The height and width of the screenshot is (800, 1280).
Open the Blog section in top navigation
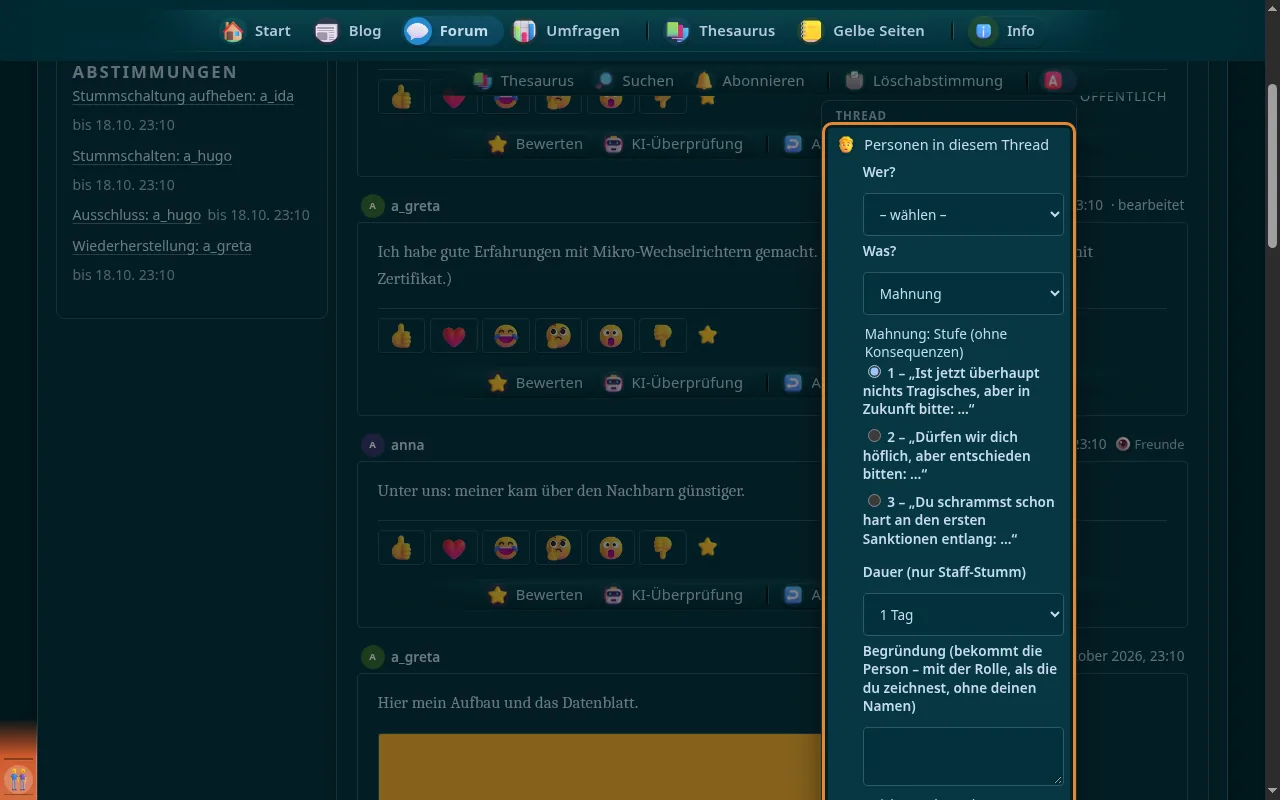pyautogui.click(x=348, y=31)
